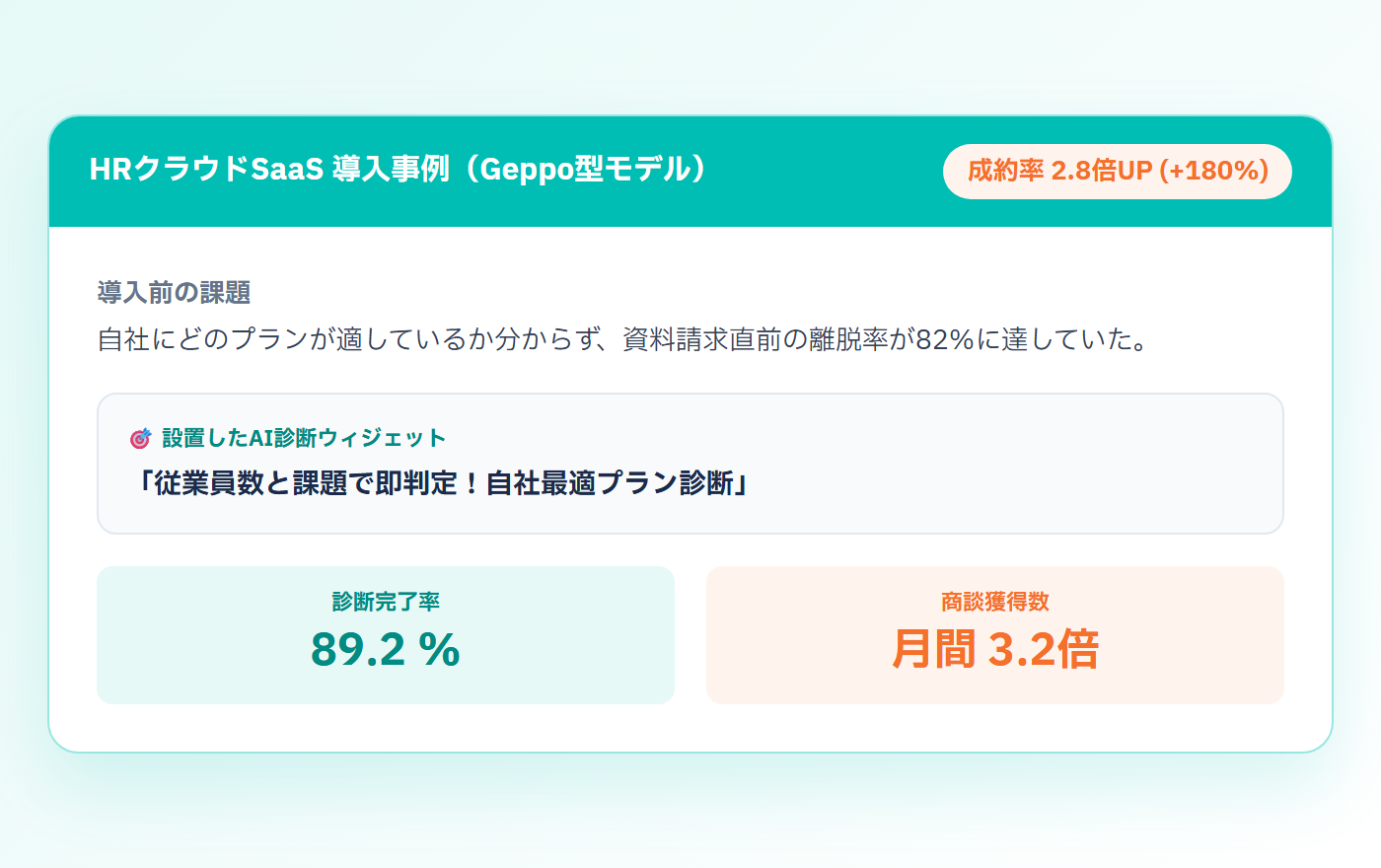Click the 商談獲得数 label
Screen dimensions: 1381x868
[995, 602]
